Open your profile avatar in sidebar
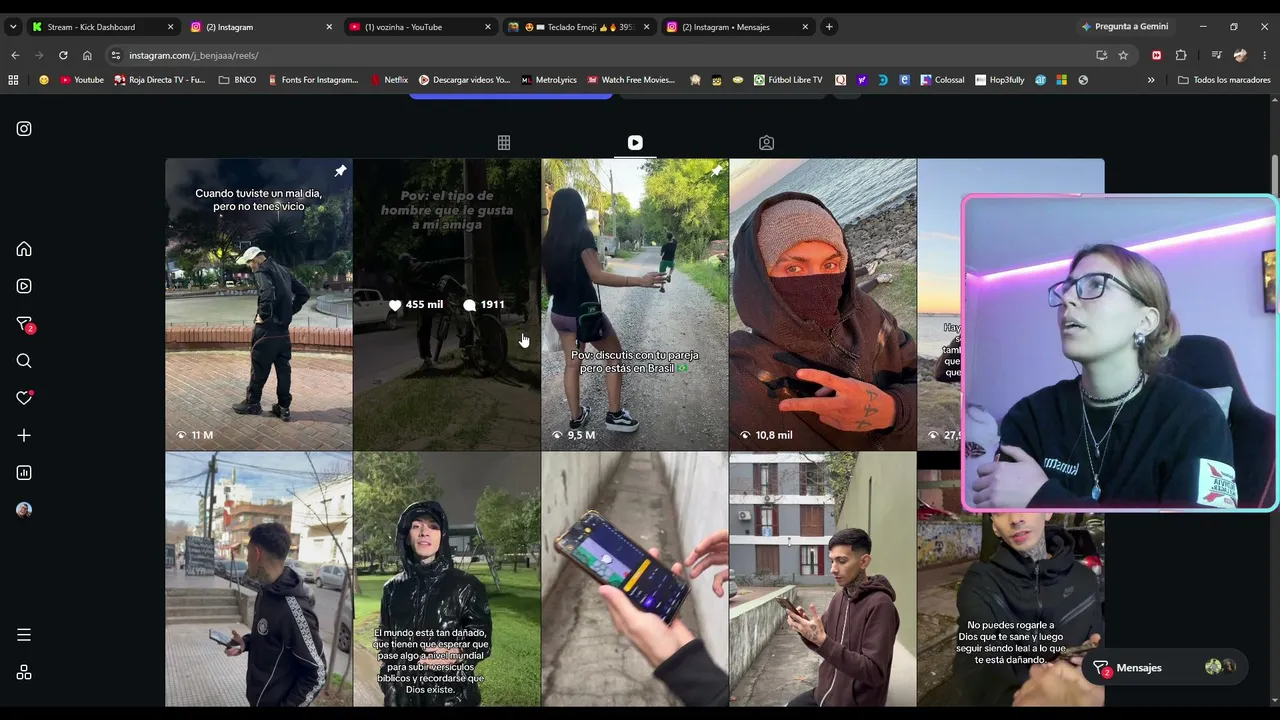 click(x=24, y=510)
